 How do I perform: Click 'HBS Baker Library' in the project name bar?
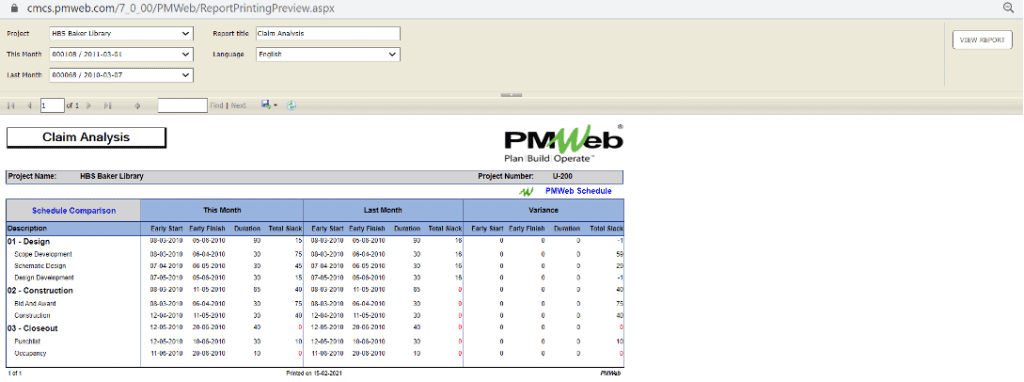(x=112, y=176)
